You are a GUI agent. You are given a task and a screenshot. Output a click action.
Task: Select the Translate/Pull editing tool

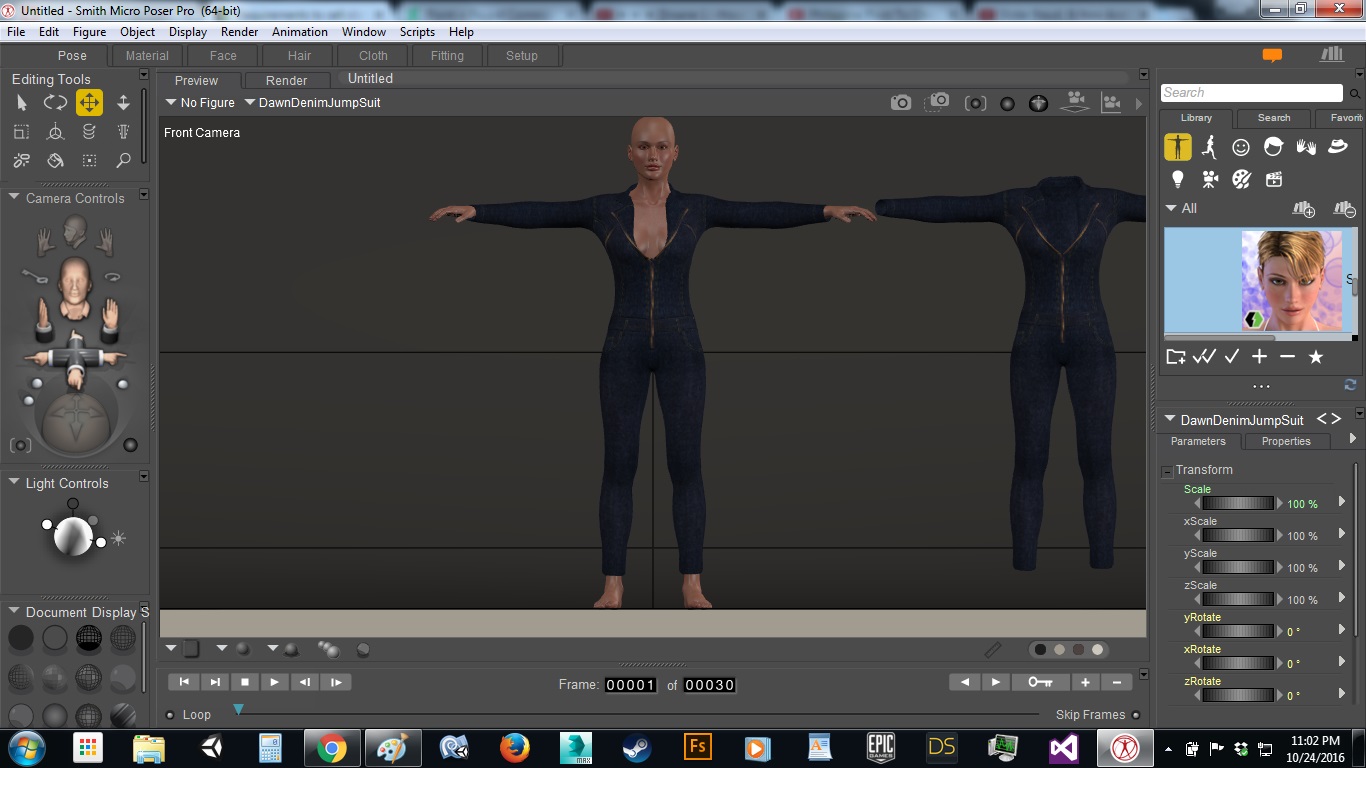89,102
